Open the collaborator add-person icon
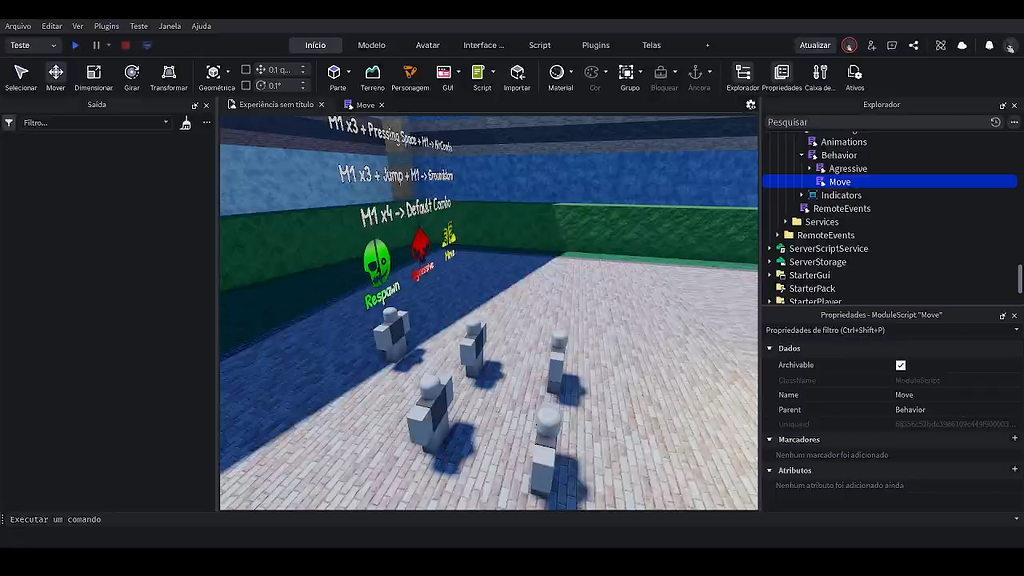This screenshot has height=576, width=1024. 871,45
